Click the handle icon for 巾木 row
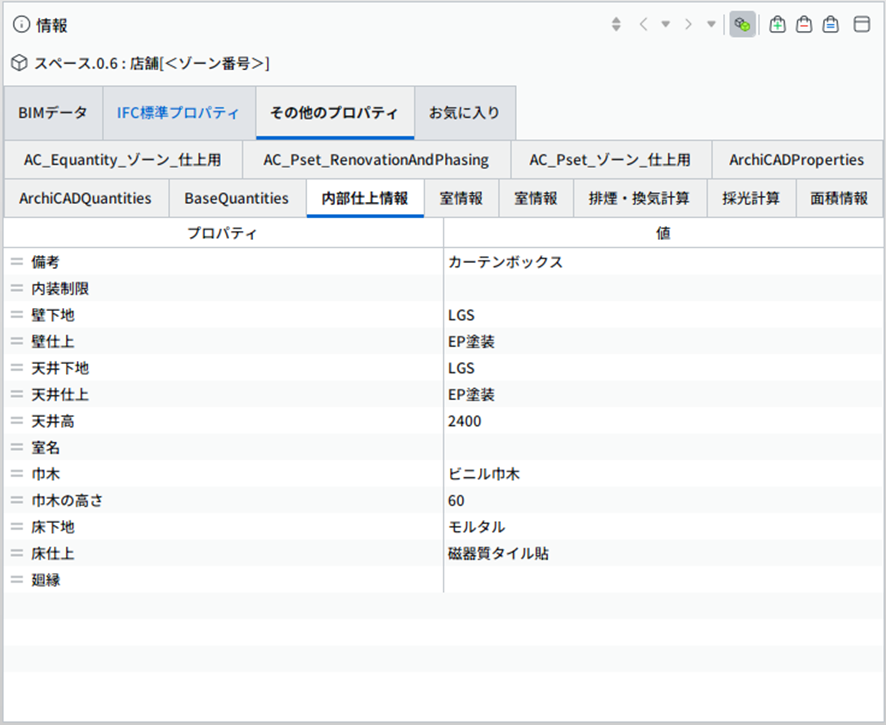The width and height of the screenshot is (886, 725). click(x=17, y=474)
